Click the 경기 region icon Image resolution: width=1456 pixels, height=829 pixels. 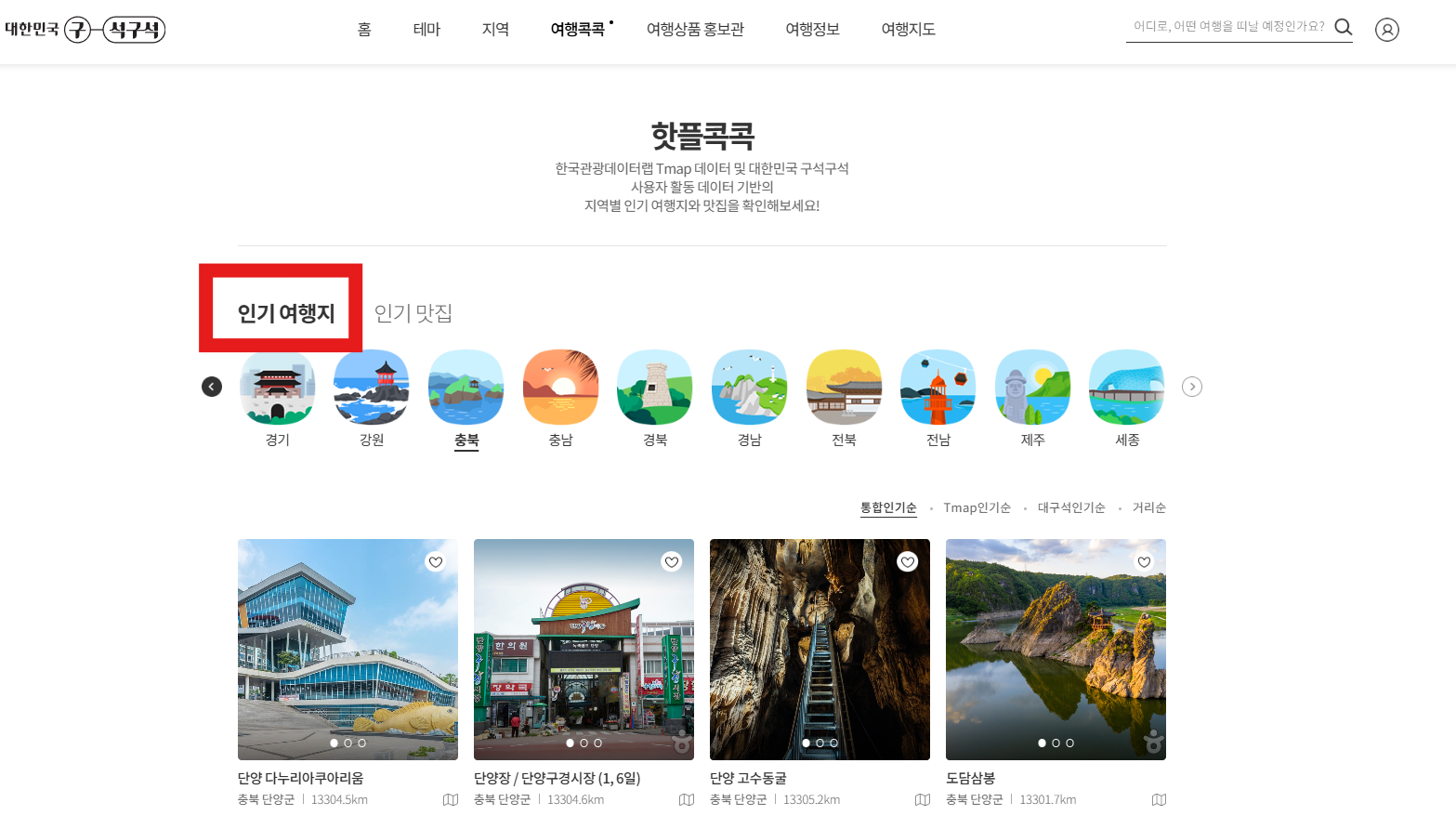(277, 387)
